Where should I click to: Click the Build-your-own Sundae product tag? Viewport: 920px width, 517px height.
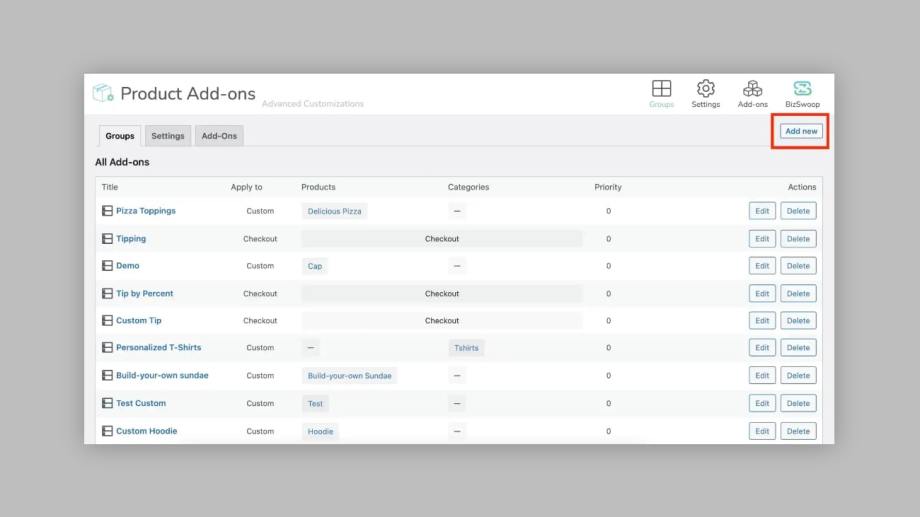point(349,376)
